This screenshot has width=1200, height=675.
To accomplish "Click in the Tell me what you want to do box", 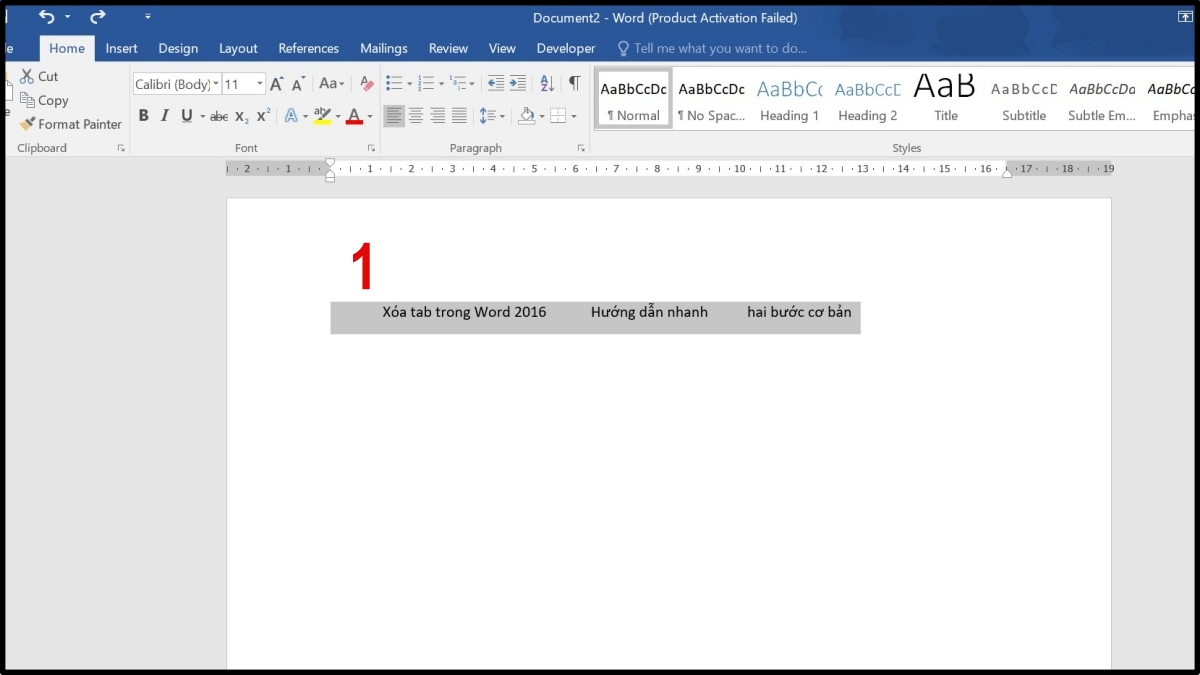I will [x=712, y=48].
